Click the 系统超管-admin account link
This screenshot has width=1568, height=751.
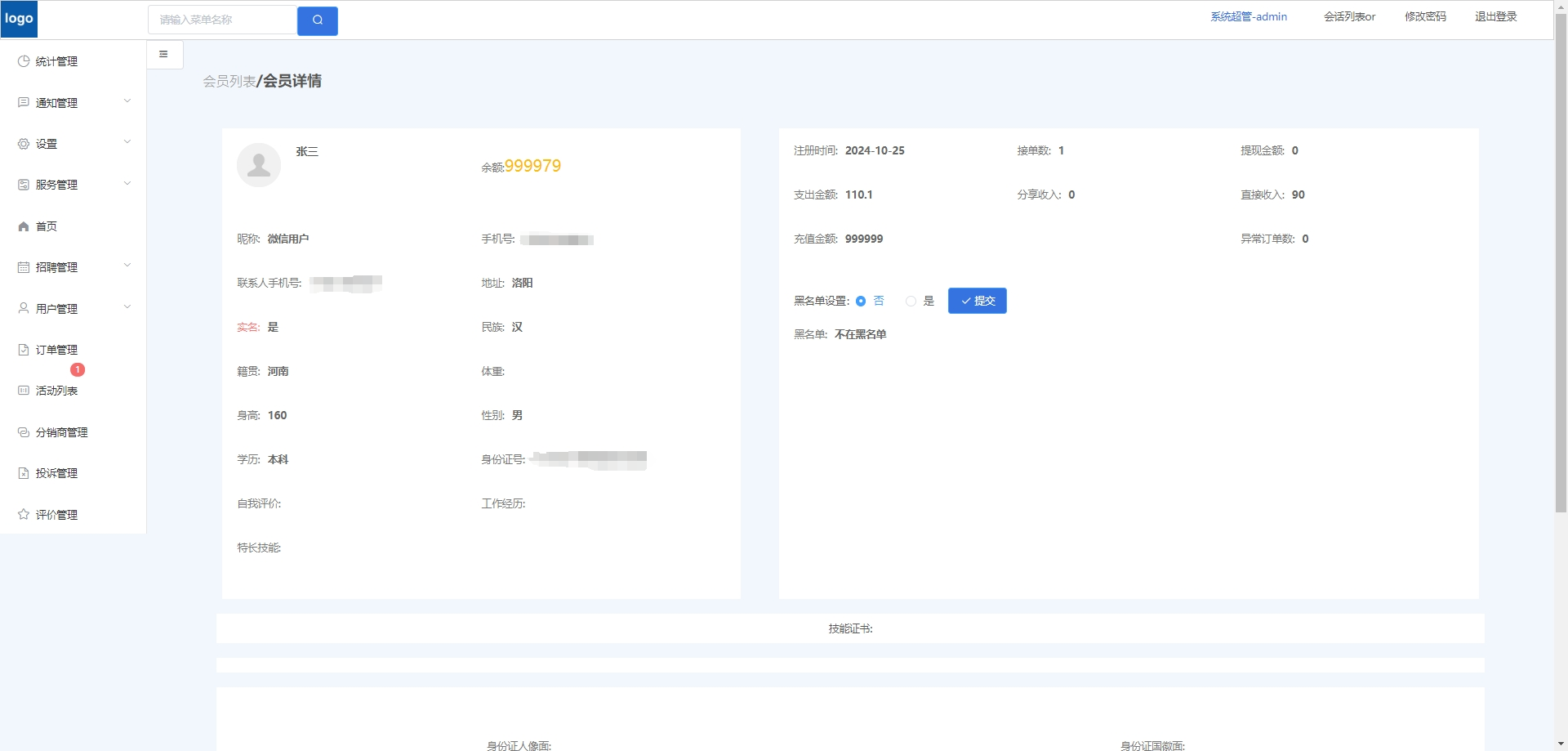pyautogui.click(x=1249, y=16)
